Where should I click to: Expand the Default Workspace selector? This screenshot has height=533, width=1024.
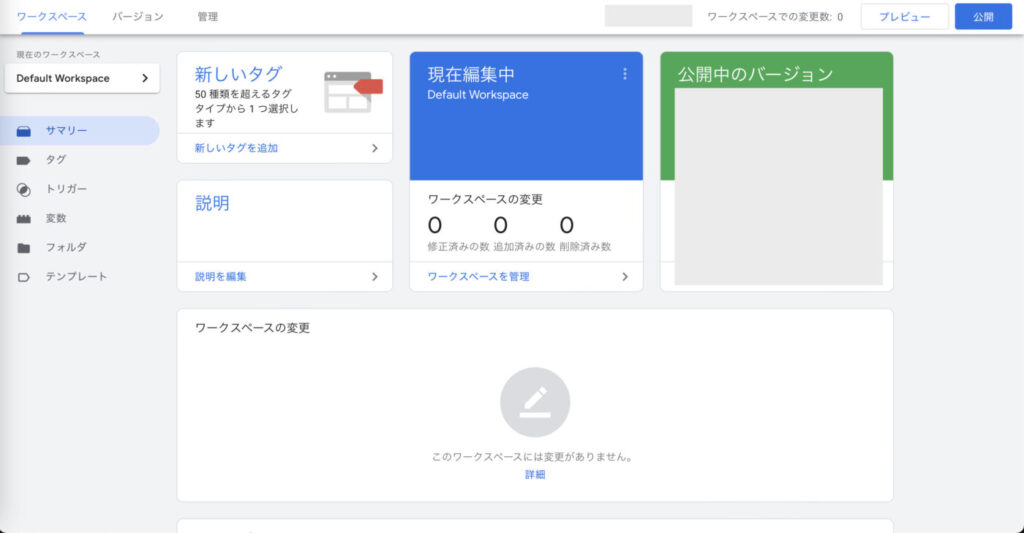click(x=82, y=78)
